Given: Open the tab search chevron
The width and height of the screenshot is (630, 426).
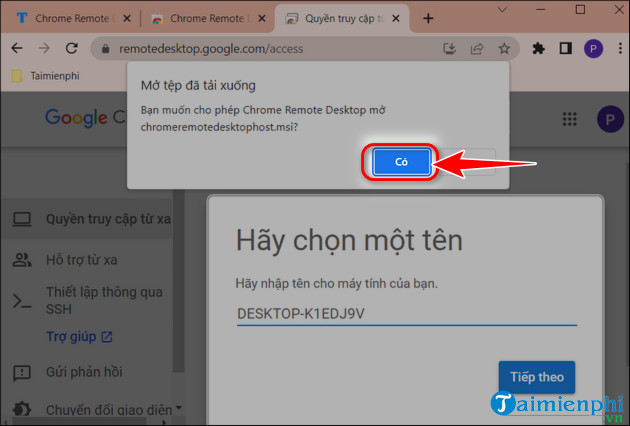Looking at the screenshot, I should tap(502, 10).
